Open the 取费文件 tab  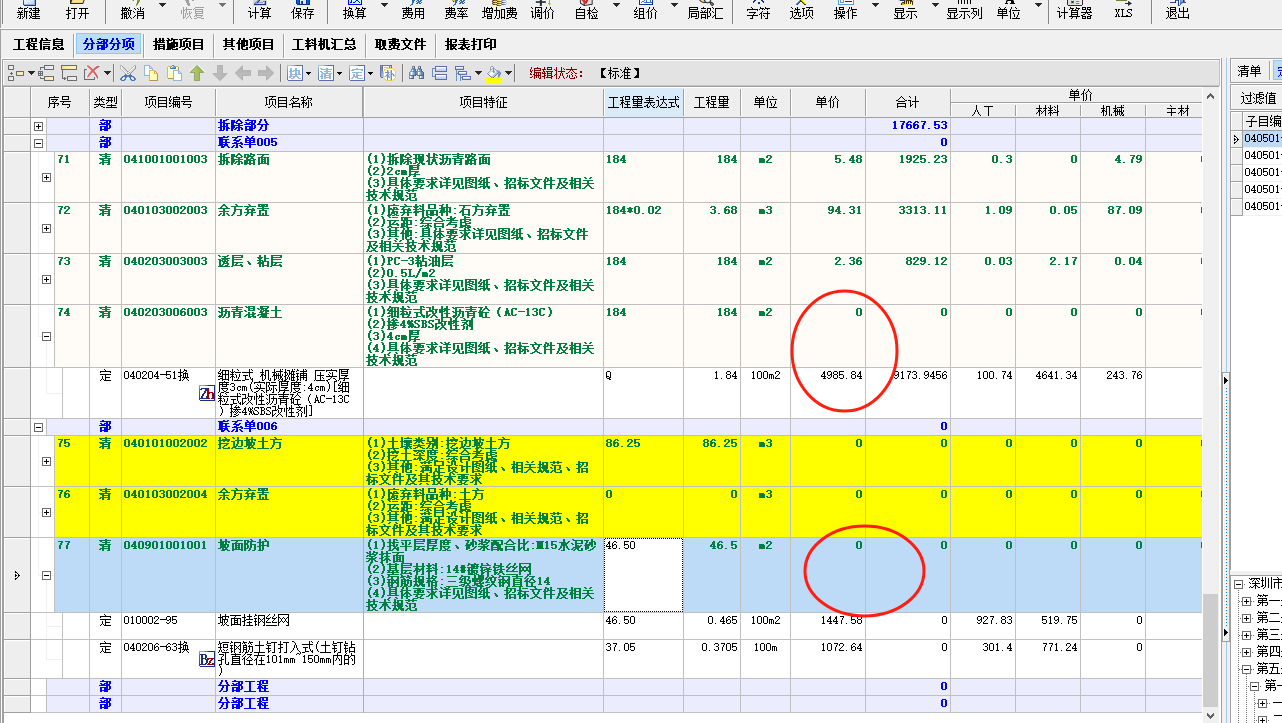[x=400, y=44]
